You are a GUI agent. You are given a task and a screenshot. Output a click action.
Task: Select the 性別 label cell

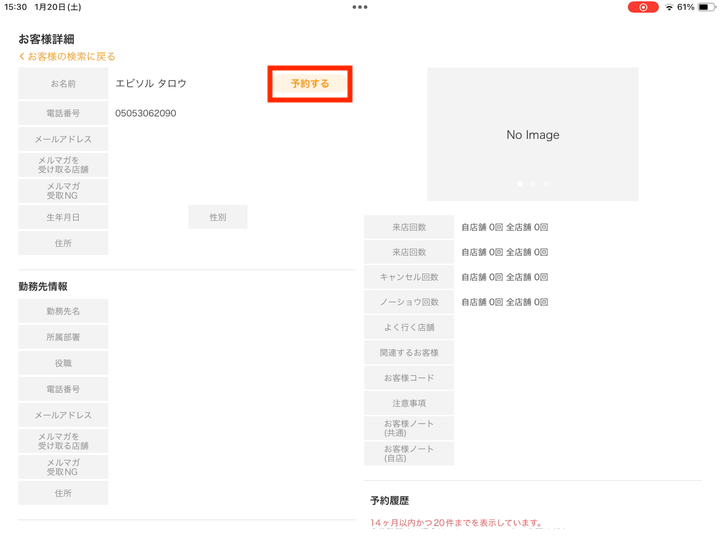click(x=218, y=217)
